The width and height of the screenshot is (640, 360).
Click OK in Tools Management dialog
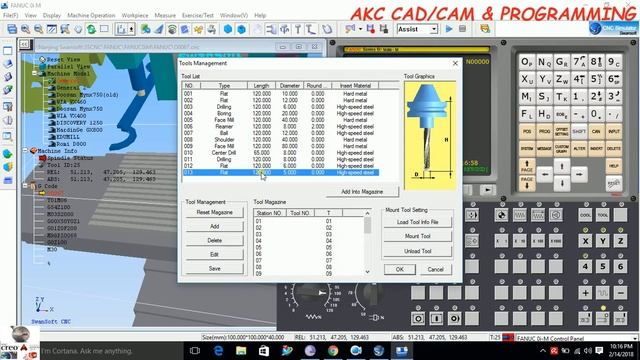point(400,269)
